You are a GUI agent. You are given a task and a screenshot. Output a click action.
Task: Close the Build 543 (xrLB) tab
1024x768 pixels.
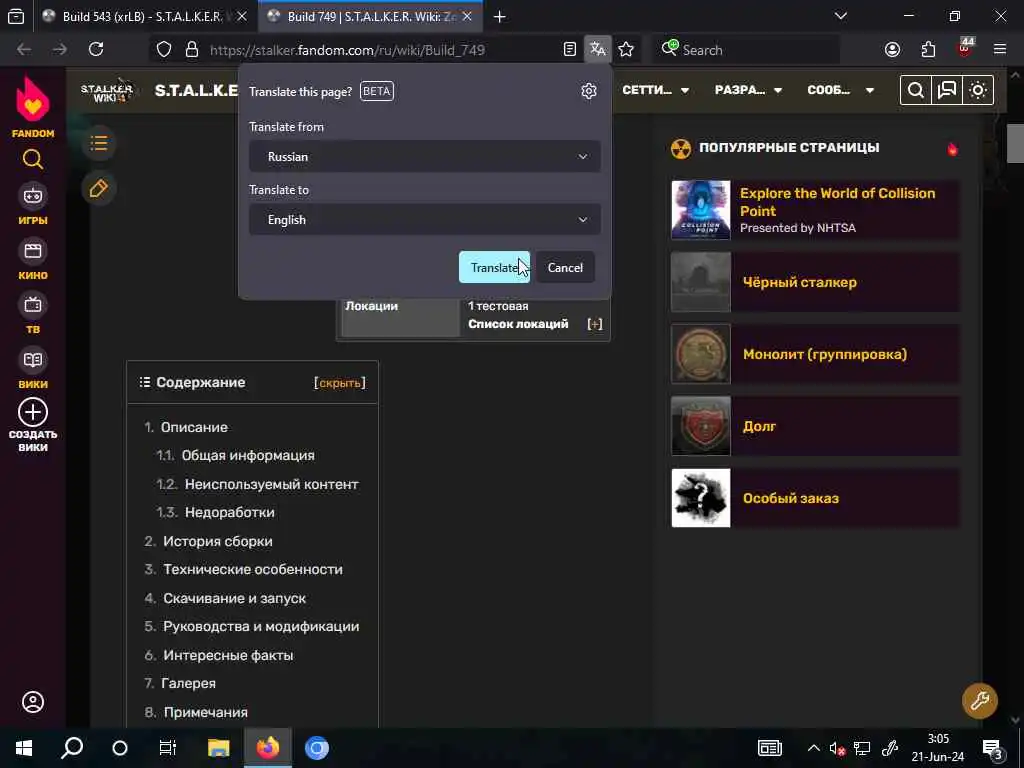click(x=242, y=16)
